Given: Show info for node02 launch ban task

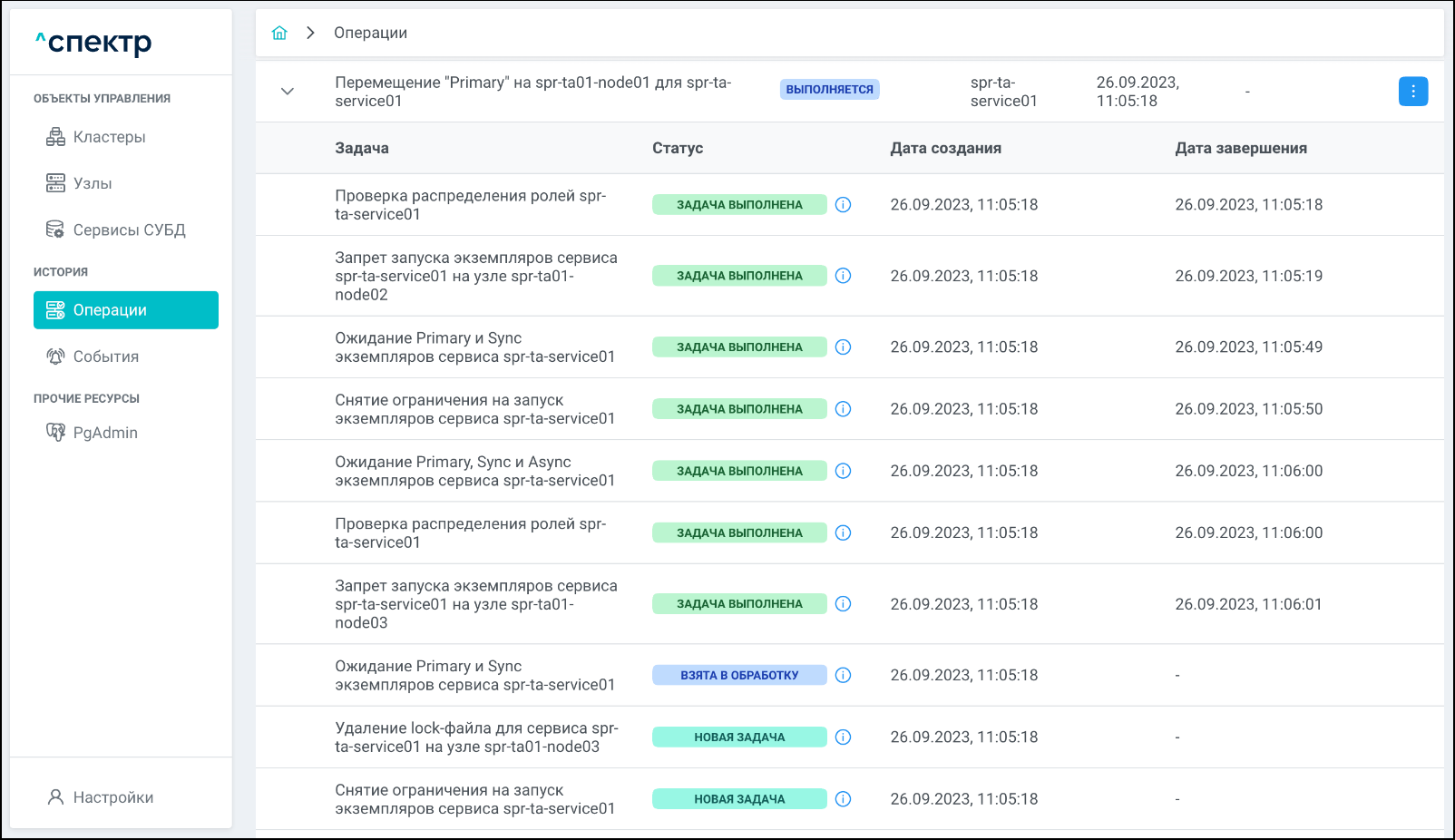Looking at the screenshot, I should [x=843, y=276].
